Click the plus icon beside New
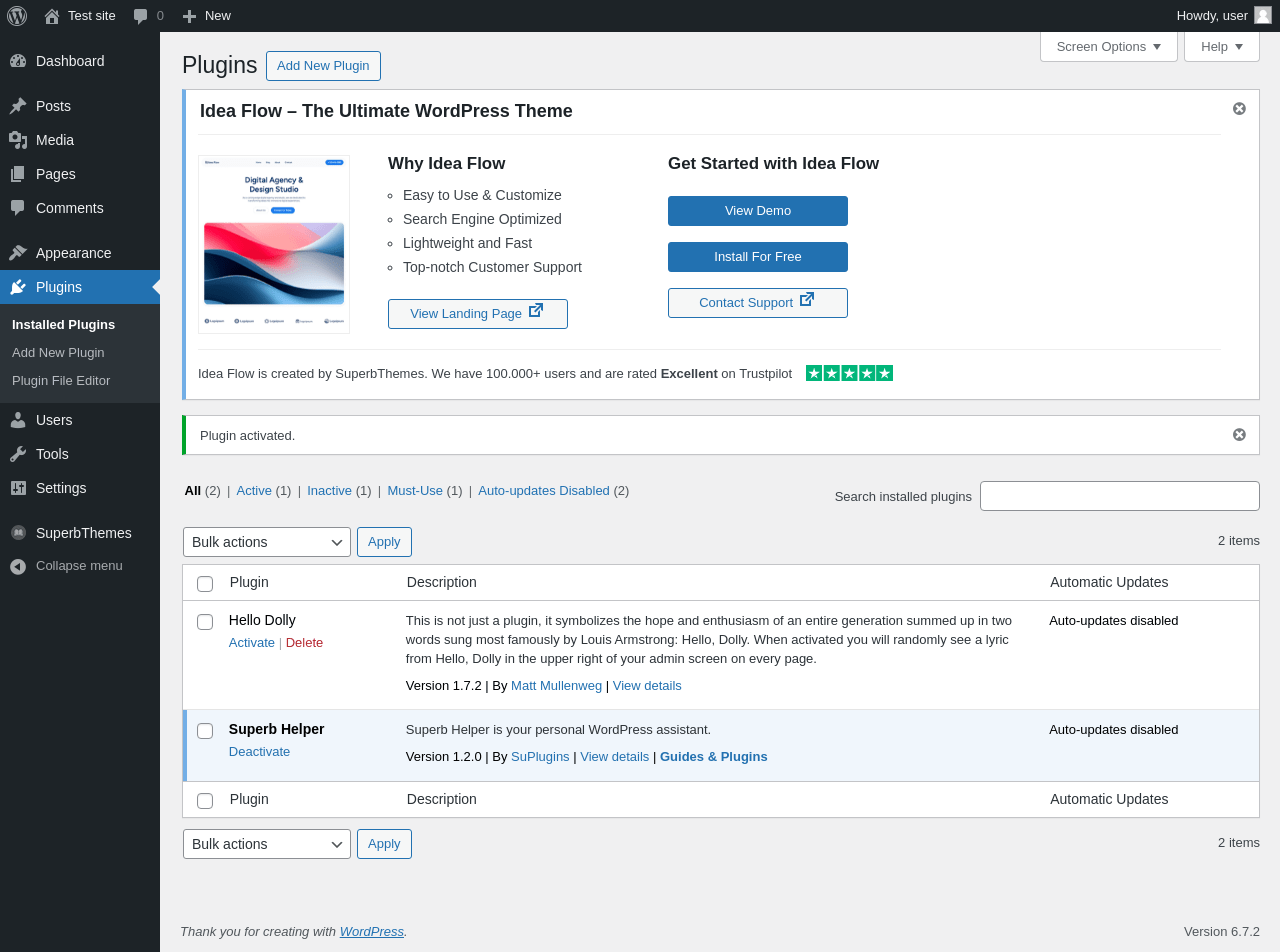This screenshot has height=952, width=1280. (x=189, y=16)
